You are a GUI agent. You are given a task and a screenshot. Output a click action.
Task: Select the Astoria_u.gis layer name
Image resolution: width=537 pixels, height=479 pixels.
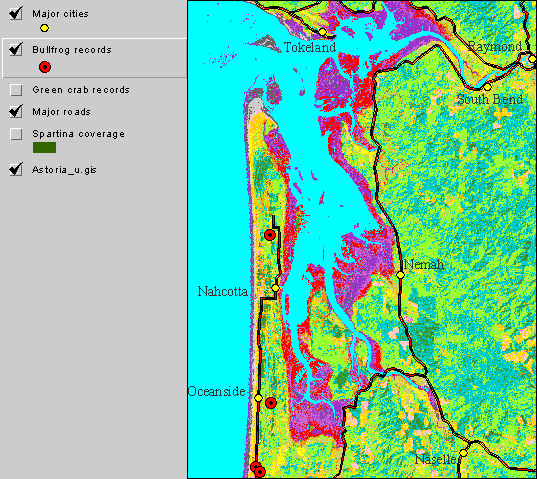coord(64,170)
